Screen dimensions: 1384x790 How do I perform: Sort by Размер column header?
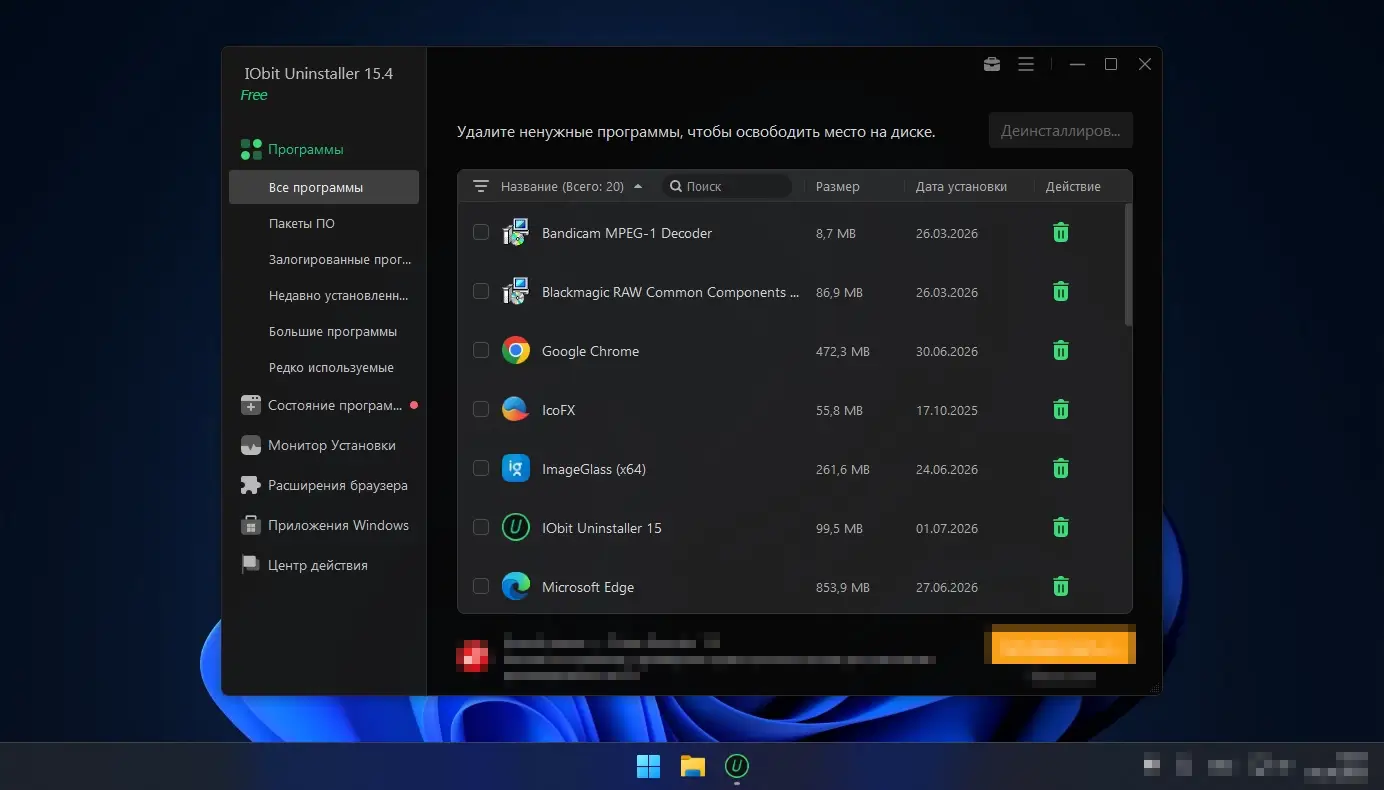point(837,187)
